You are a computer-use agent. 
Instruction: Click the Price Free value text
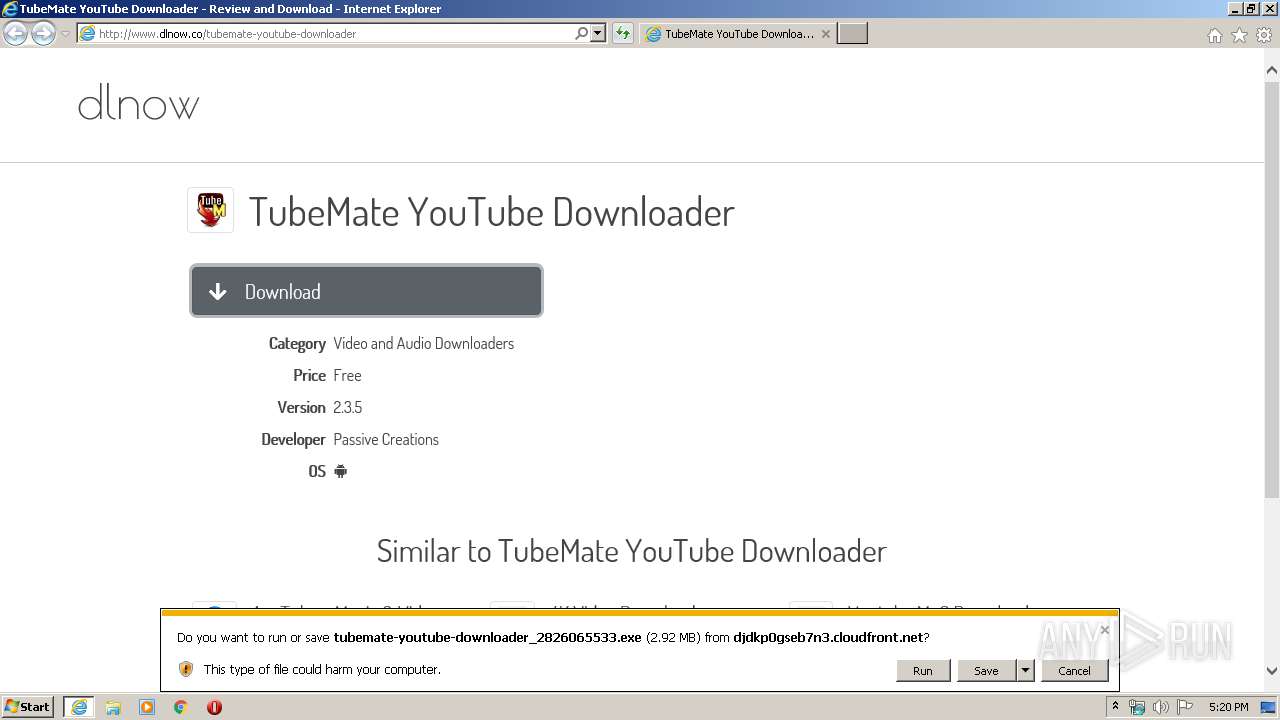(347, 375)
